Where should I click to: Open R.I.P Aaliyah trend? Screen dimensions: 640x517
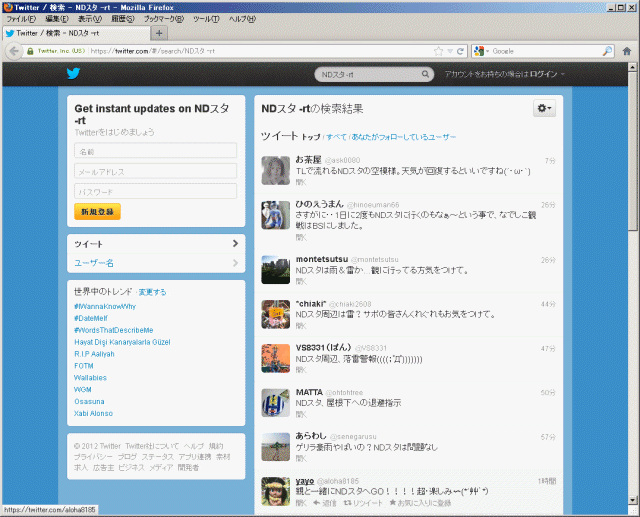(94, 354)
